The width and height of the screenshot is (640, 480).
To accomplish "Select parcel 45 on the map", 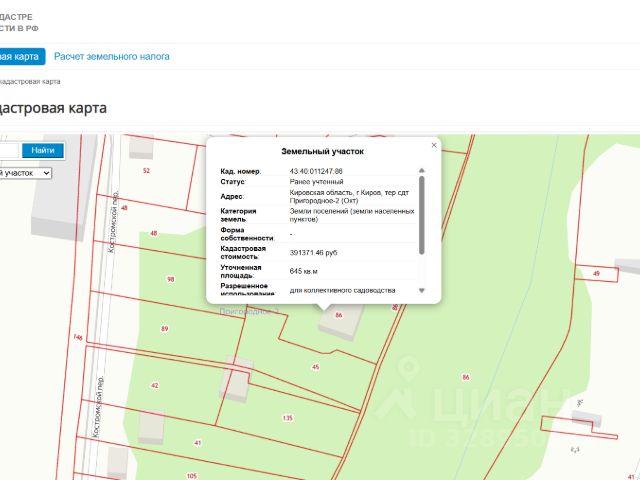I will coord(316,367).
